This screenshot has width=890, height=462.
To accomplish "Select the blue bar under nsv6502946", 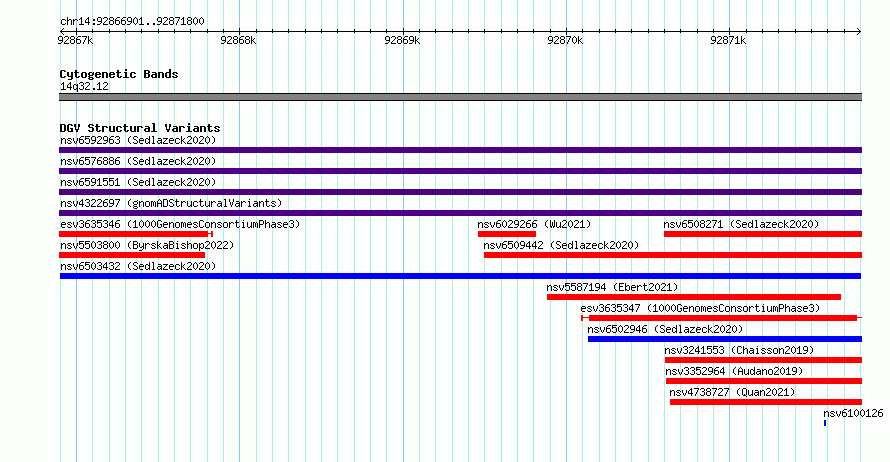I will pyautogui.click(x=725, y=339).
